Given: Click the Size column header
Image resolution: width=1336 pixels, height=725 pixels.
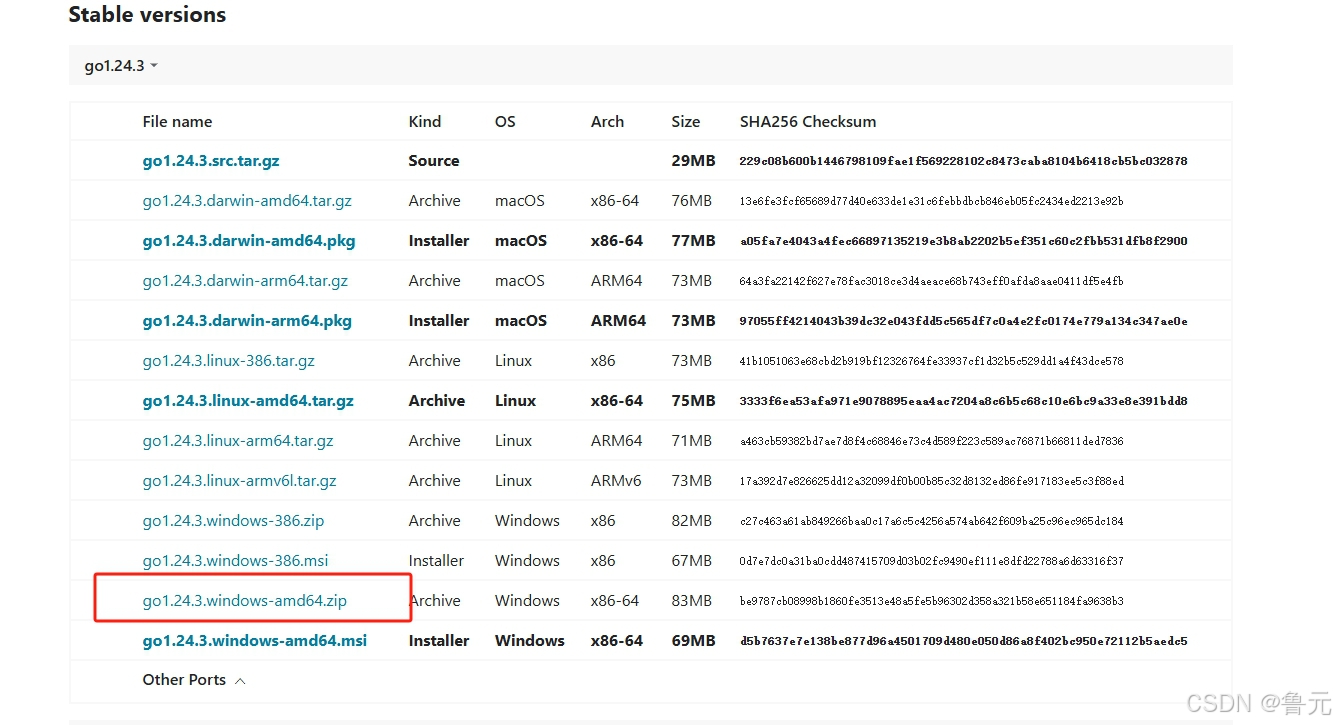Looking at the screenshot, I should pyautogui.click(x=686, y=121).
